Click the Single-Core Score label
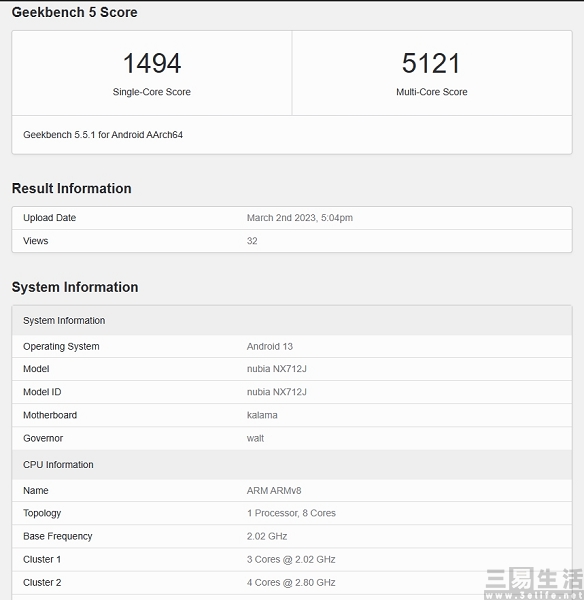584x600 pixels. tap(152, 92)
